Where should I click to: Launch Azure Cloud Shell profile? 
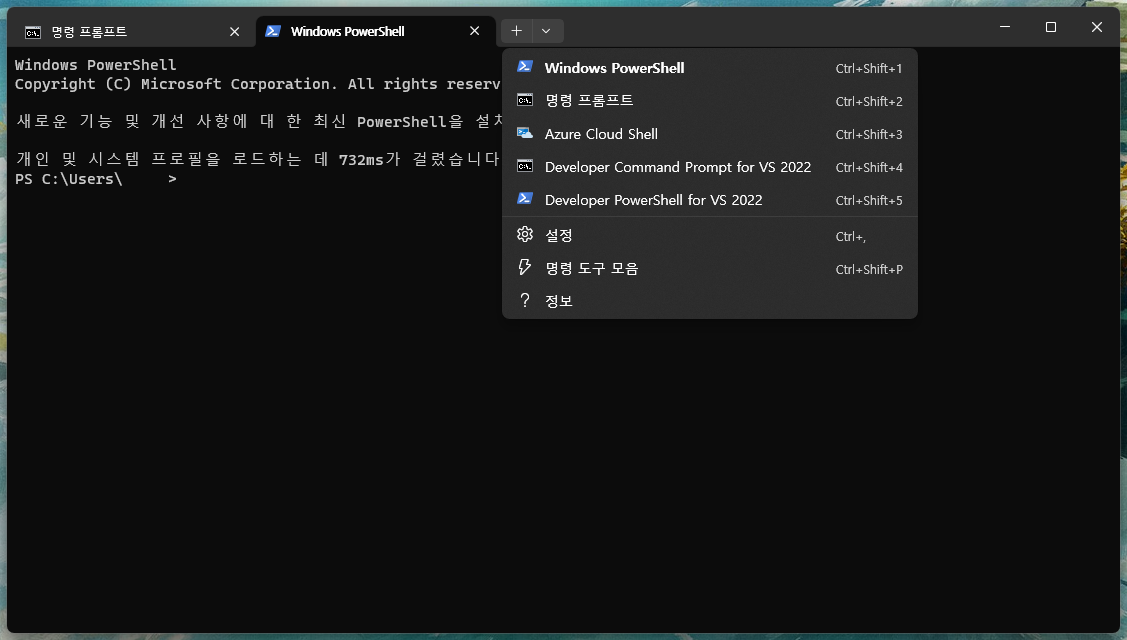point(709,134)
